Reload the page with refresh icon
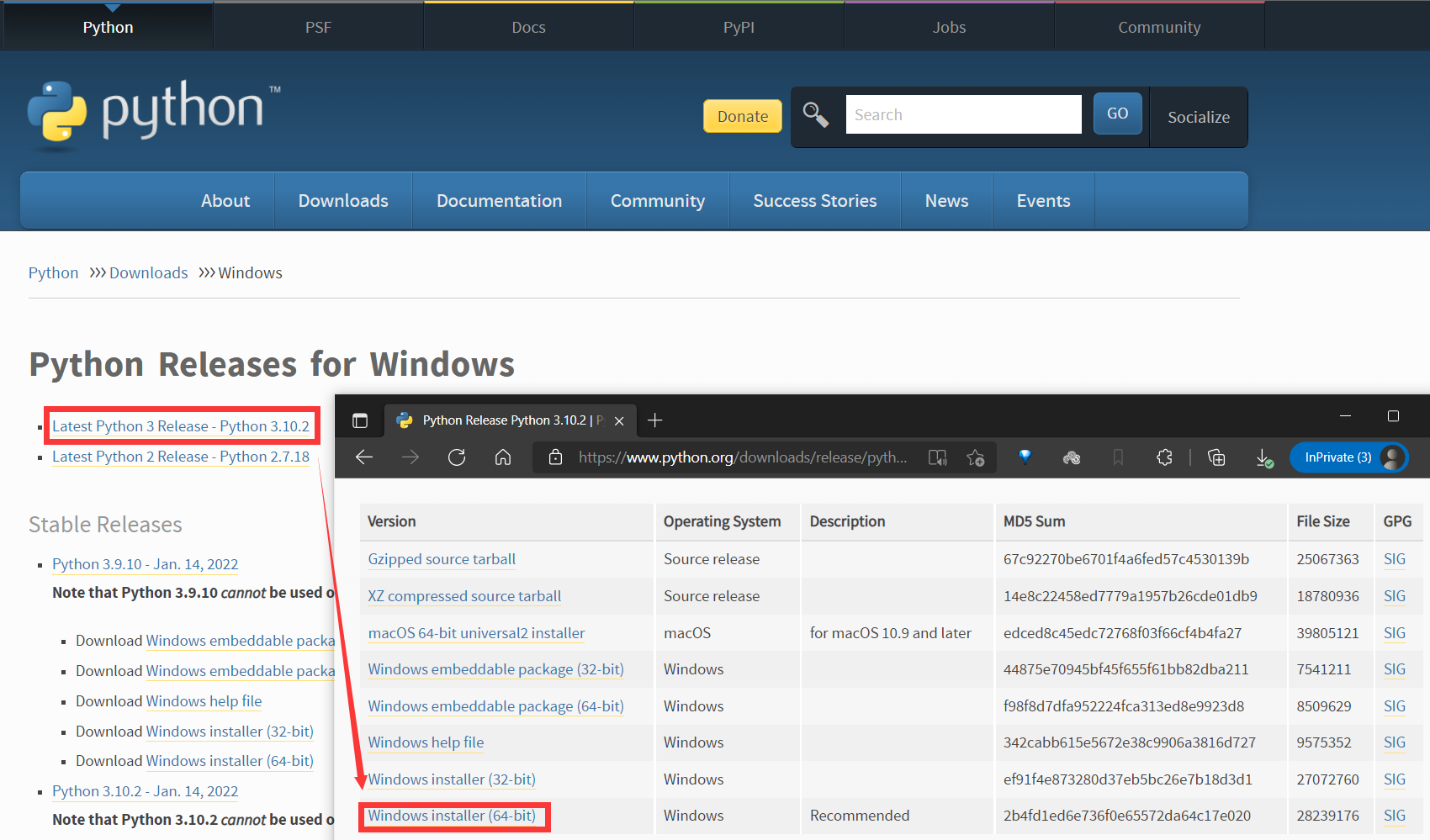Viewport: 1430px width, 840px height. pyautogui.click(x=457, y=457)
